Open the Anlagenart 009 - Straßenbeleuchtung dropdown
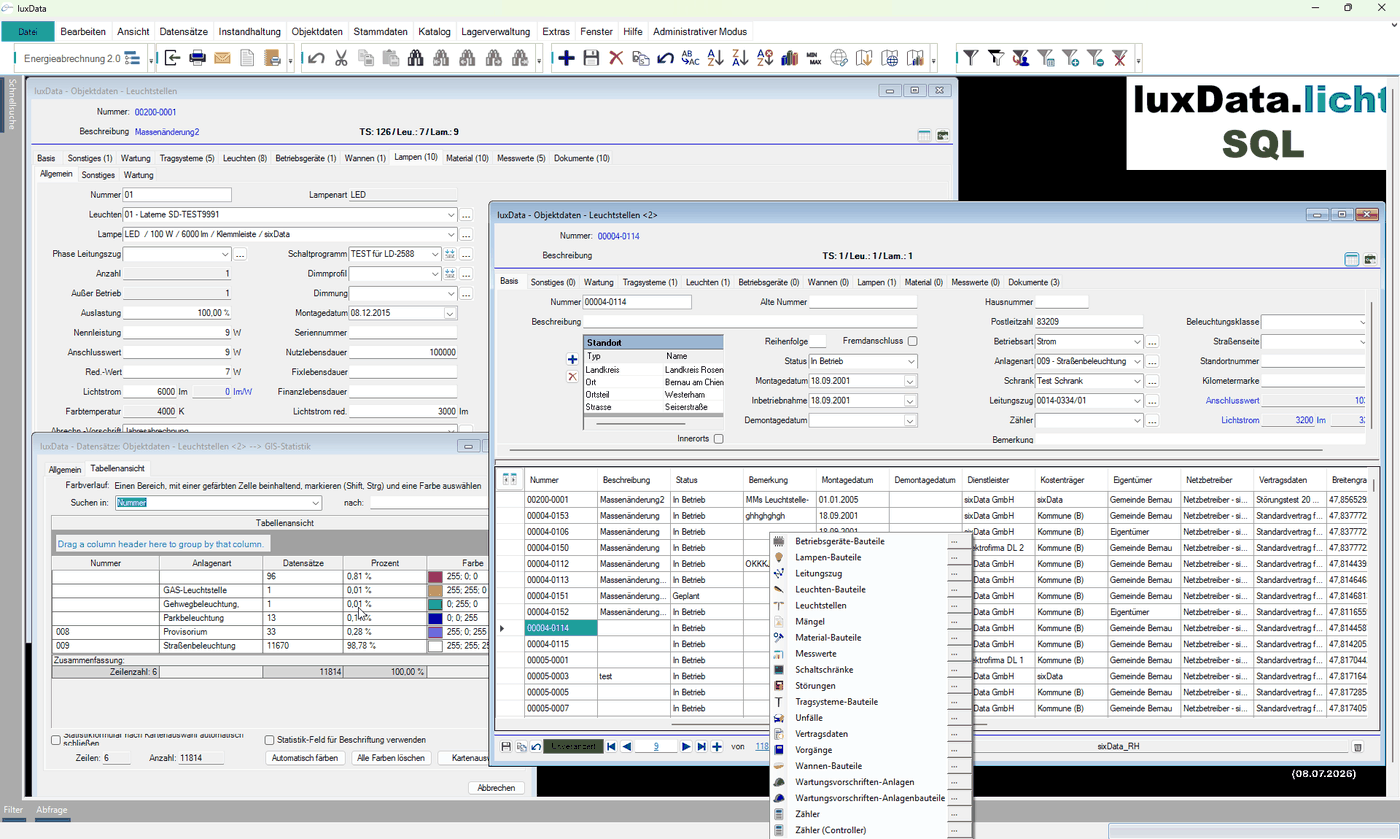This screenshot has width=1400, height=839. point(1136,361)
